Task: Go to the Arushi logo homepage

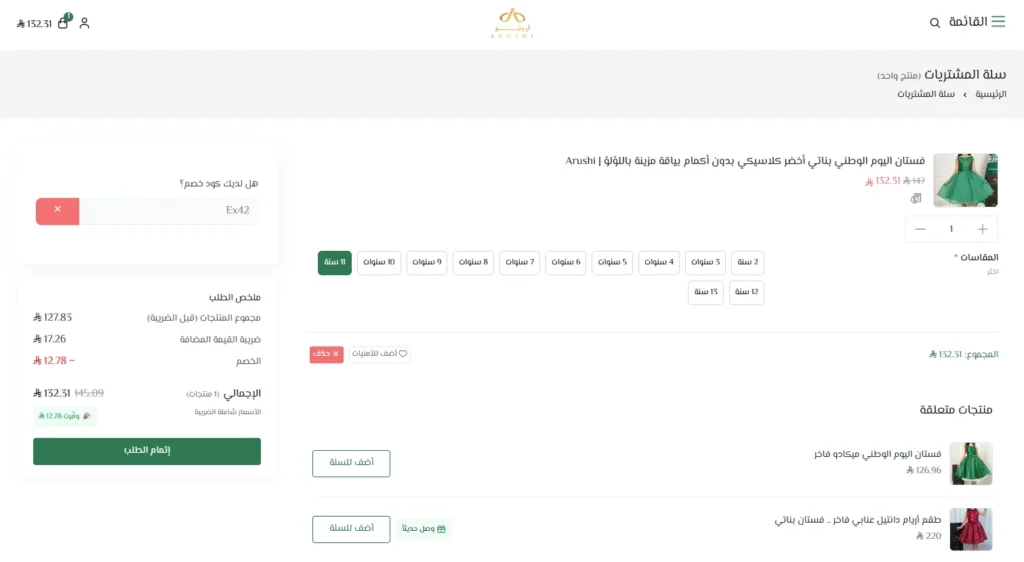Action: point(512,23)
